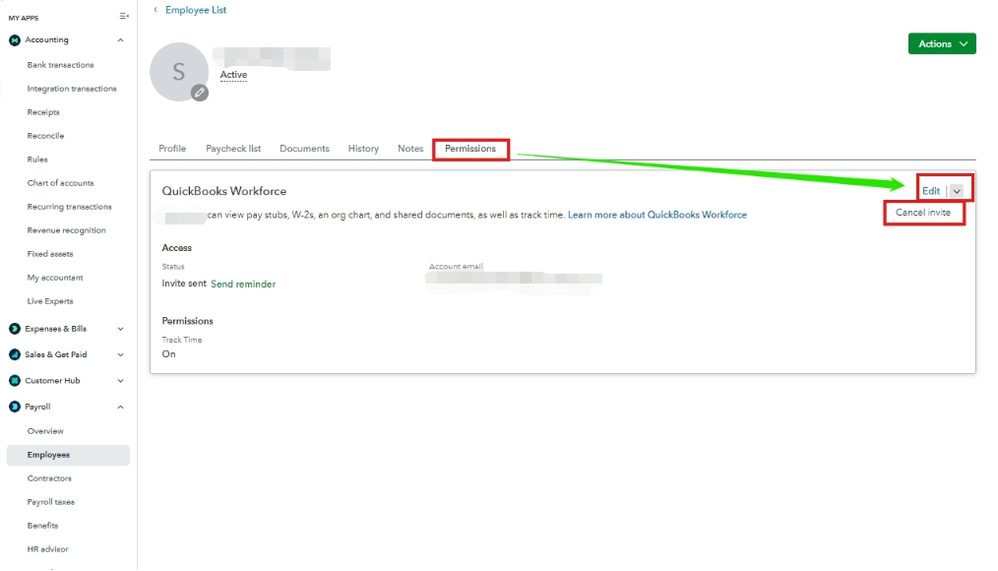
Task: Open Payroll Overview in sidebar
Action: (45, 431)
